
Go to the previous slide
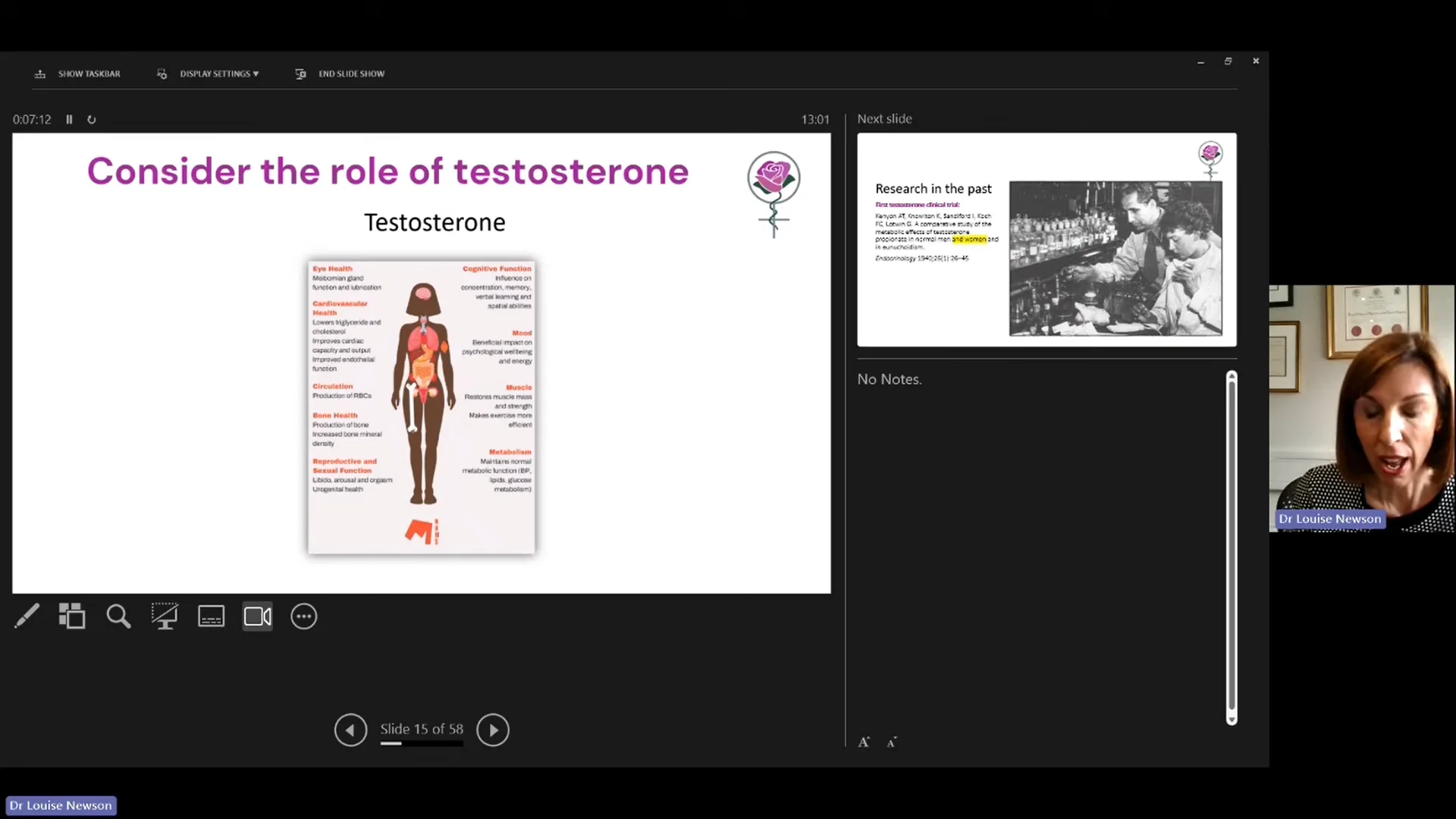coord(350,730)
